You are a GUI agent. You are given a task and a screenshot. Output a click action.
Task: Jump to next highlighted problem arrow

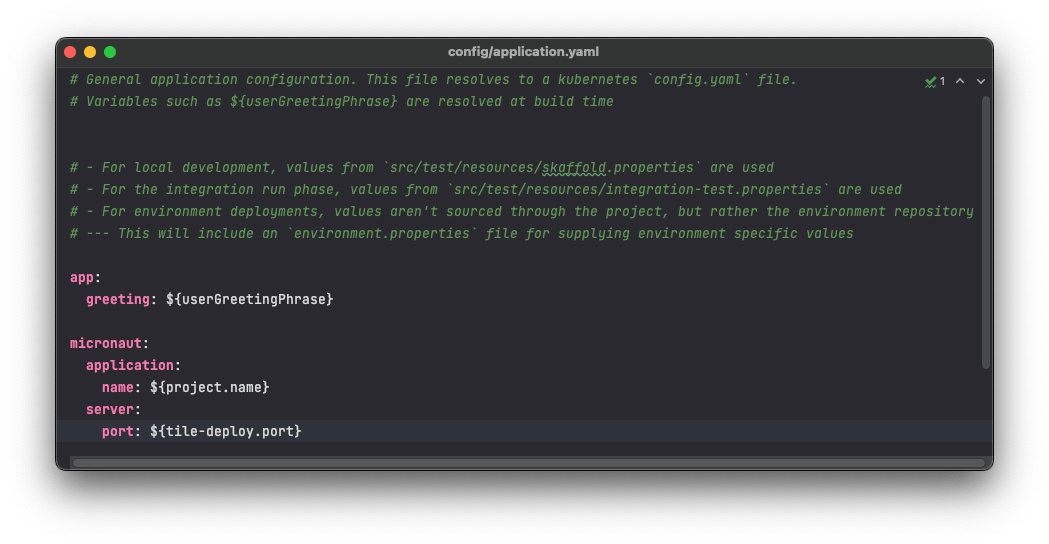(981, 81)
